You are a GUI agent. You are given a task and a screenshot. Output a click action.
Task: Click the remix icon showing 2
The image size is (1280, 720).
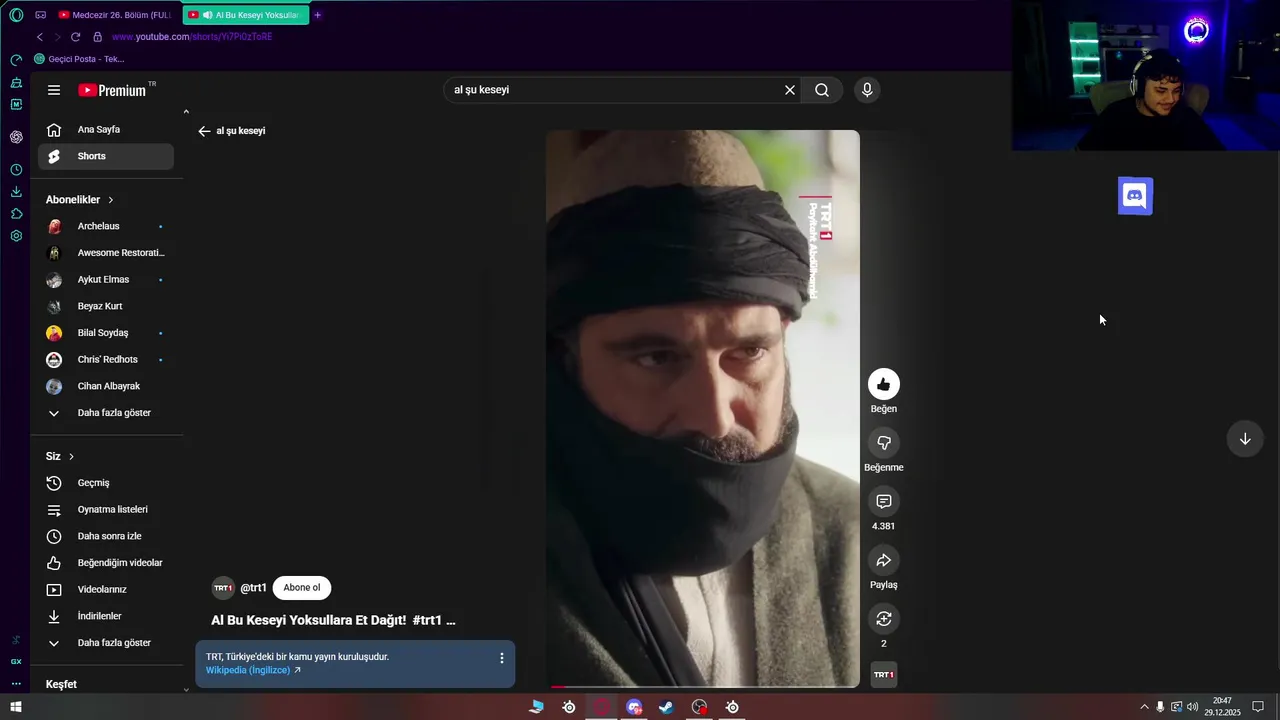(x=883, y=619)
